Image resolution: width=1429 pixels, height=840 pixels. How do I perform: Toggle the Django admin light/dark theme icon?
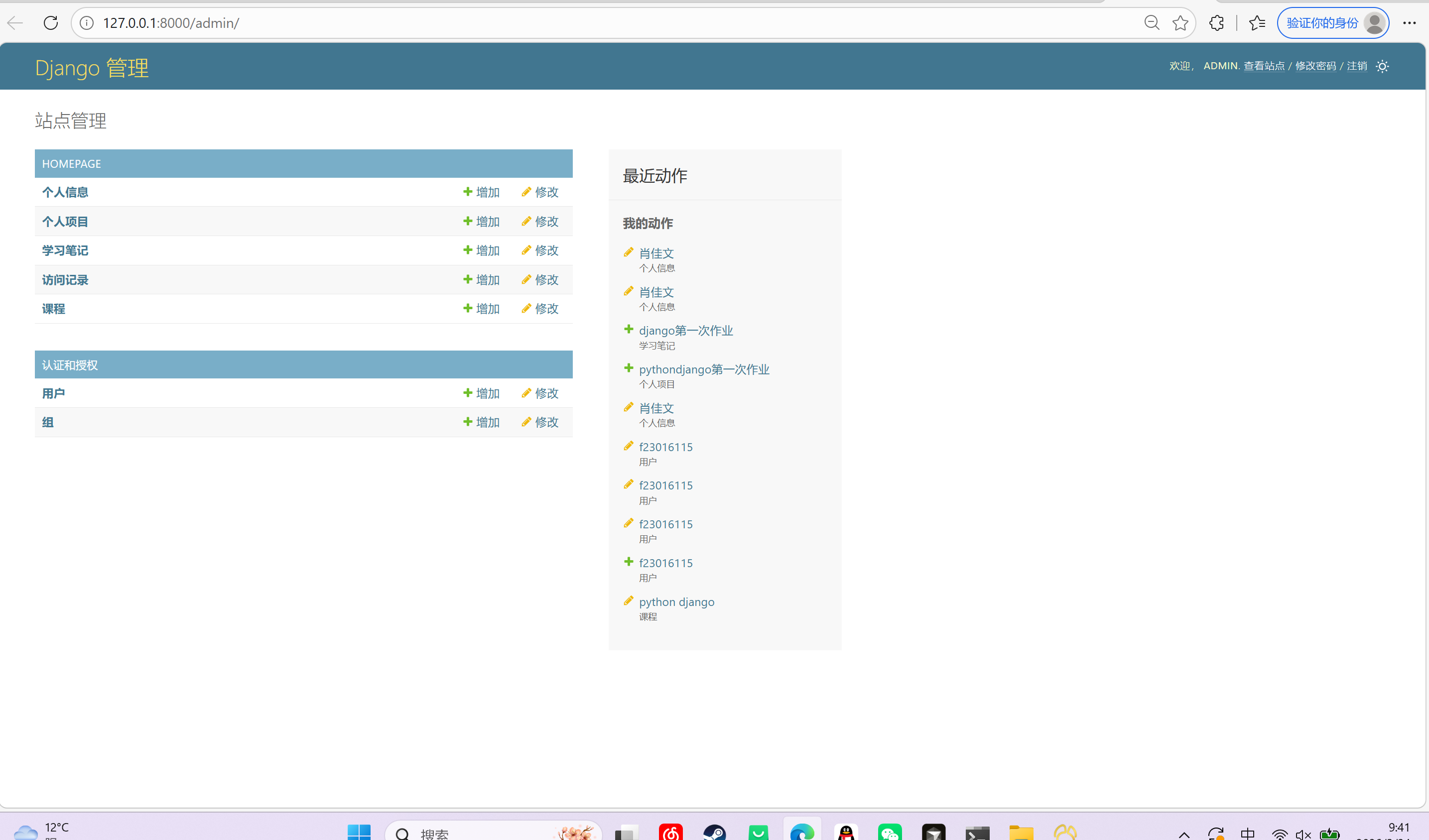[x=1383, y=66]
